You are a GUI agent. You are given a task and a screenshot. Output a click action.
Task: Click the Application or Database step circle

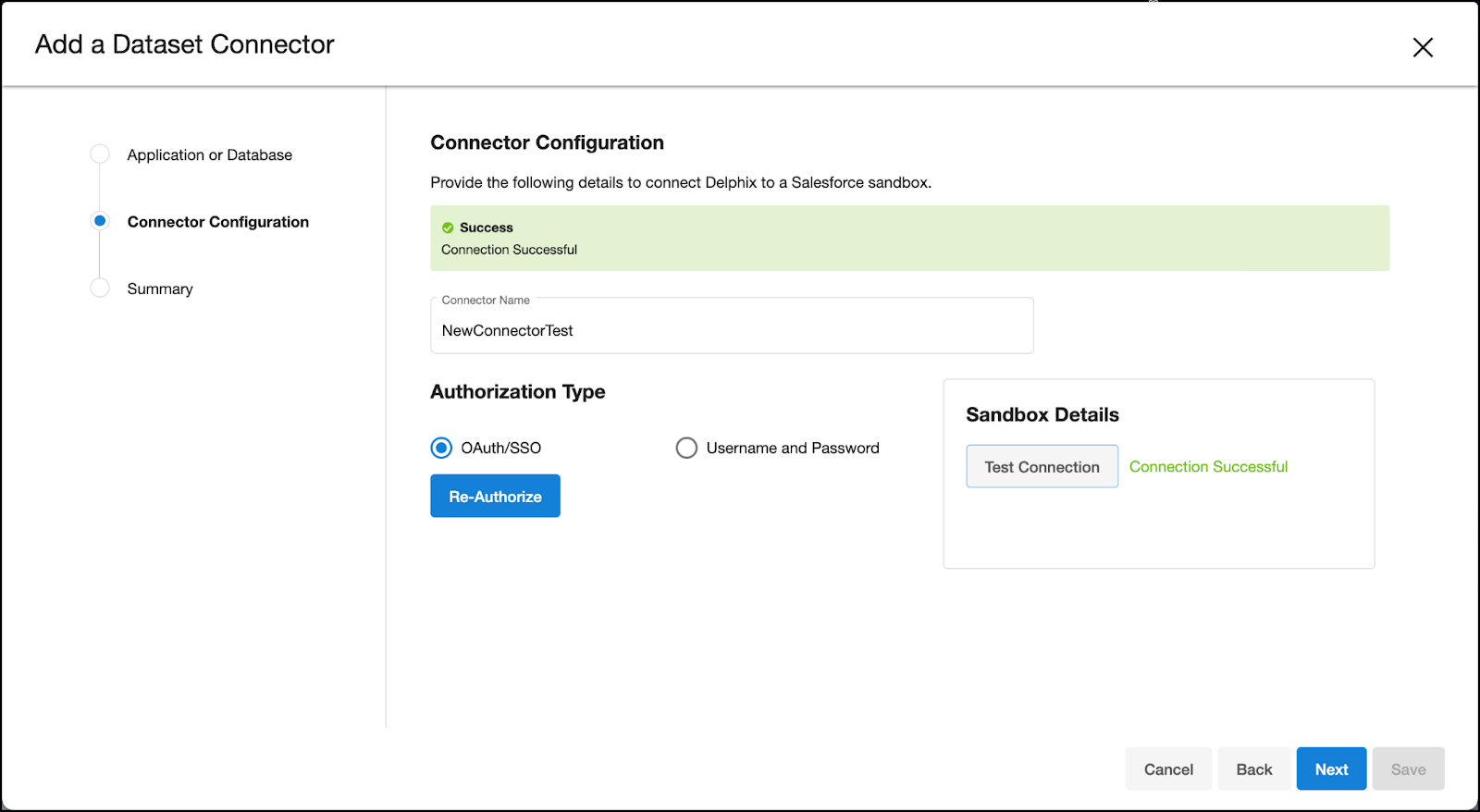pos(100,154)
